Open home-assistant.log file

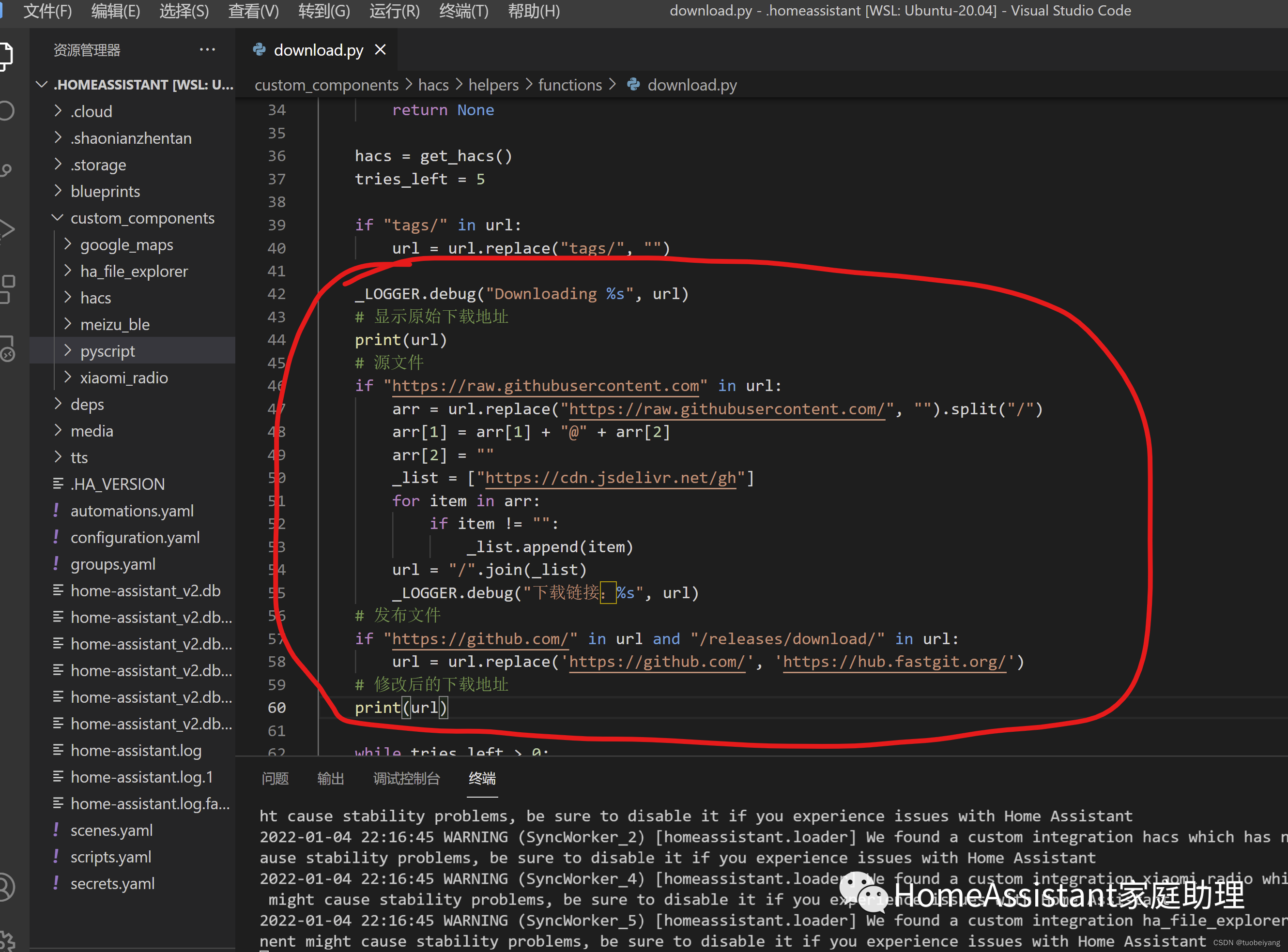(133, 750)
